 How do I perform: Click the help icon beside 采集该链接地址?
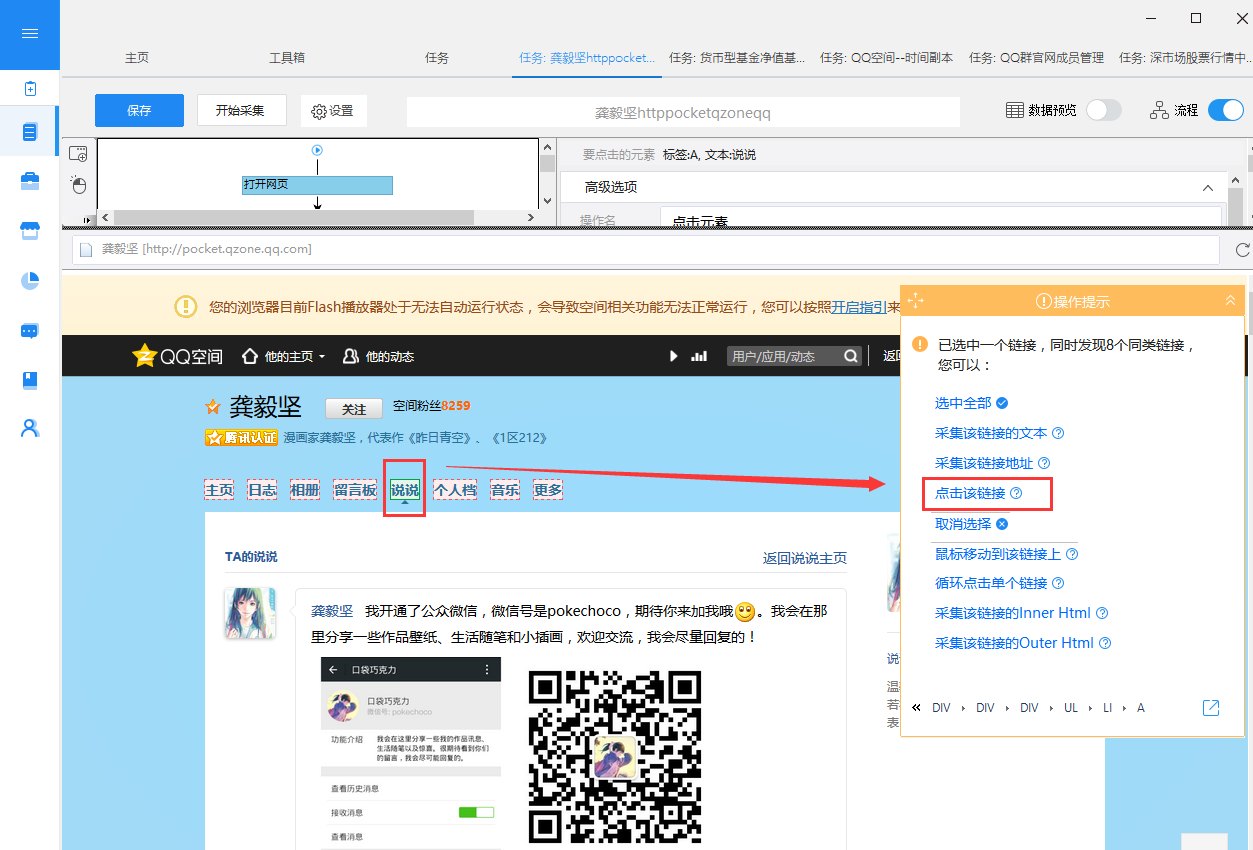tap(1044, 463)
